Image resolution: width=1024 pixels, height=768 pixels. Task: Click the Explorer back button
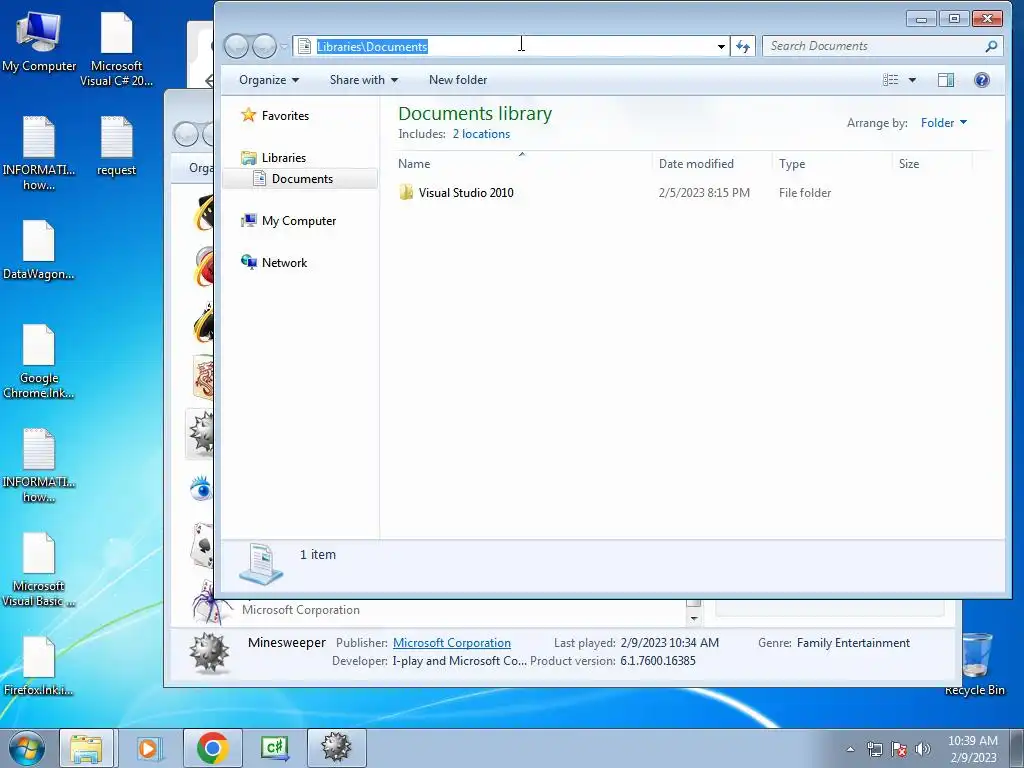[236, 46]
